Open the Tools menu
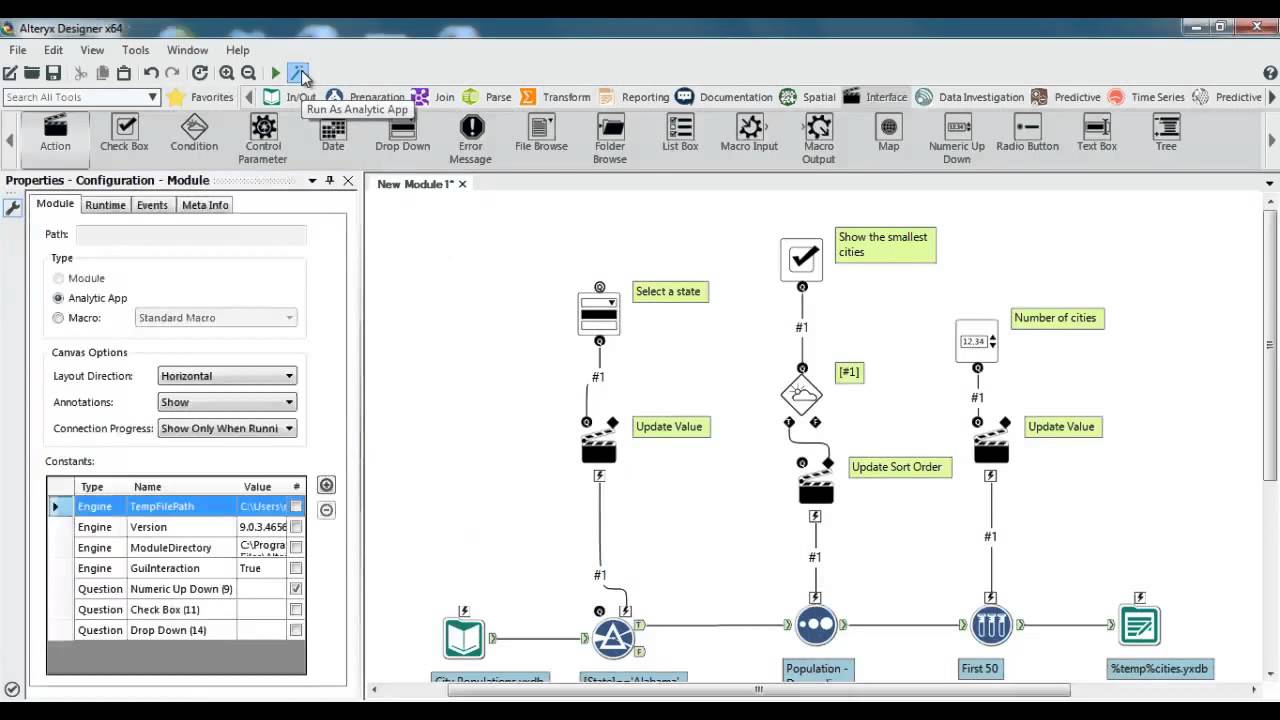1280x720 pixels. (135, 50)
